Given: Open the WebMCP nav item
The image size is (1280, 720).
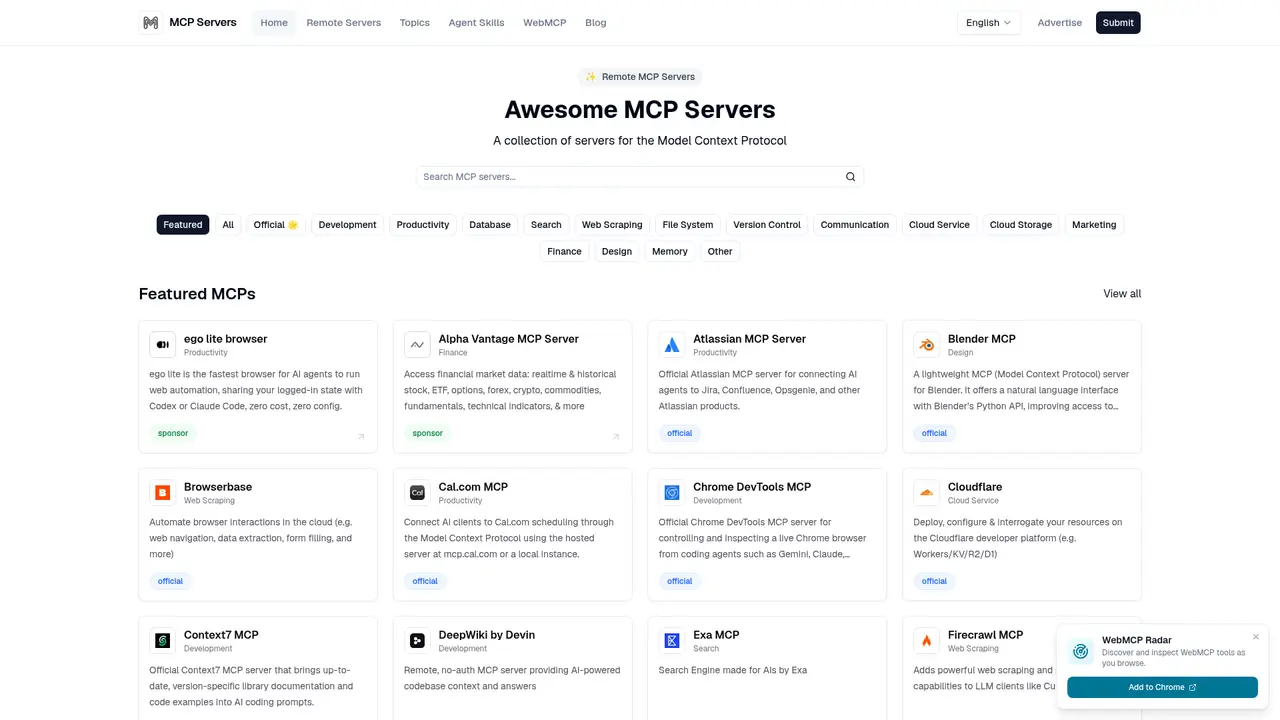Looking at the screenshot, I should point(545,23).
